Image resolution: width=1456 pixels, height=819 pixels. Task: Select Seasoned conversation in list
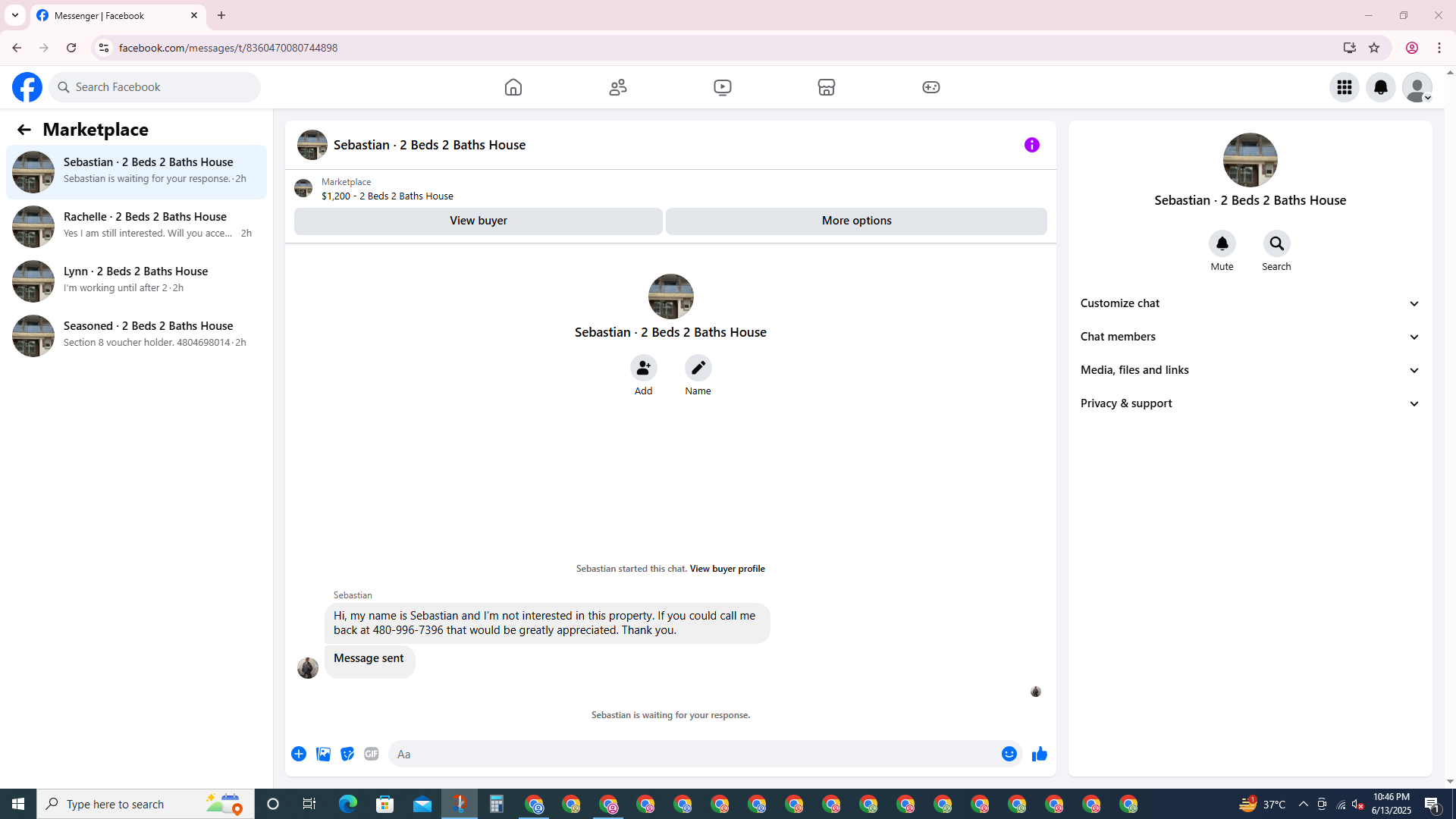[136, 336]
